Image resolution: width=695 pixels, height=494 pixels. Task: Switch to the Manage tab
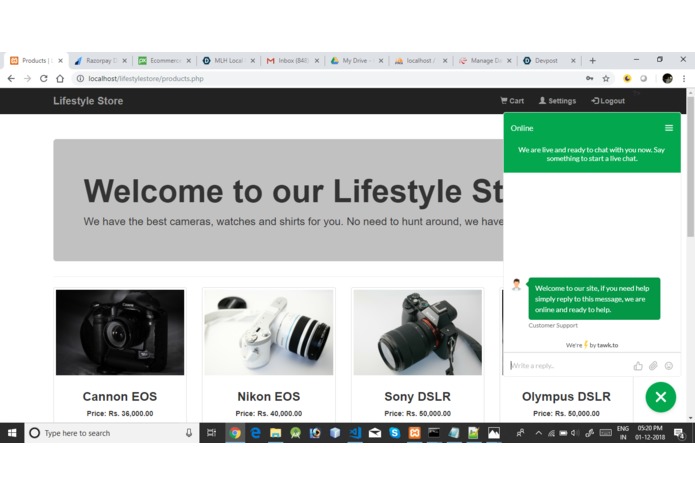click(484, 61)
